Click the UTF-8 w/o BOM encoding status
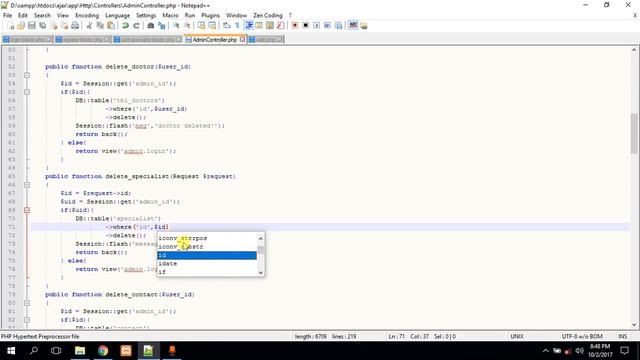This screenshot has height=360, width=640. (x=582, y=336)
